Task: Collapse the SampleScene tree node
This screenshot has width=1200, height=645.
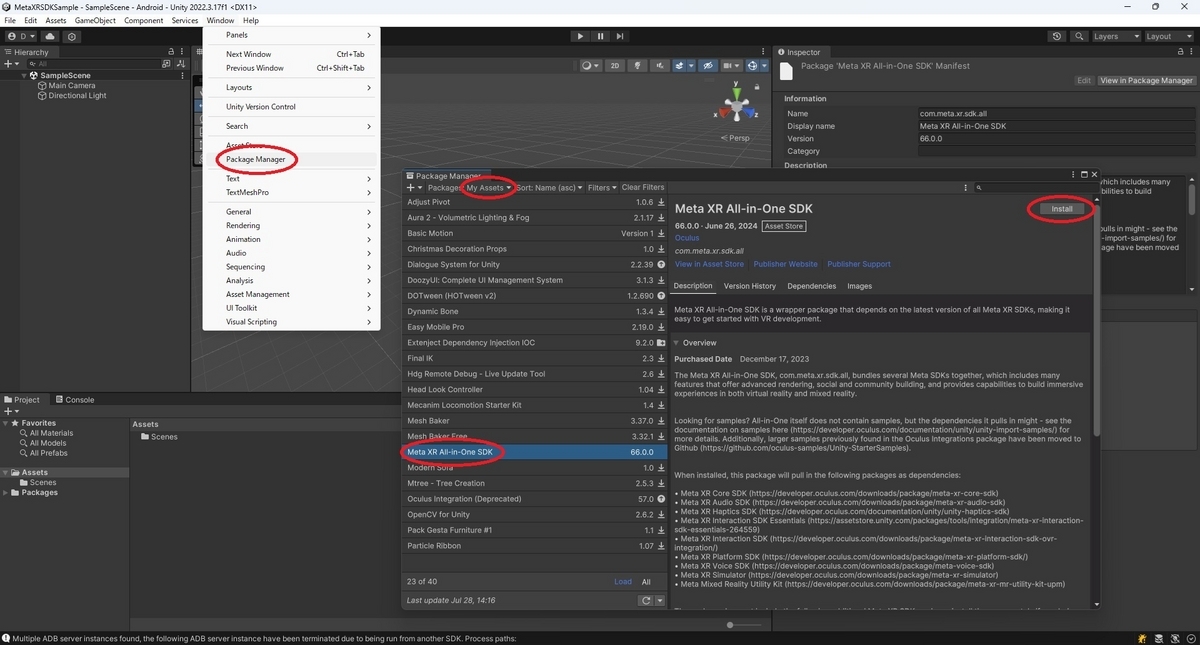Action: pyautogui.click(x=24, y=75)
